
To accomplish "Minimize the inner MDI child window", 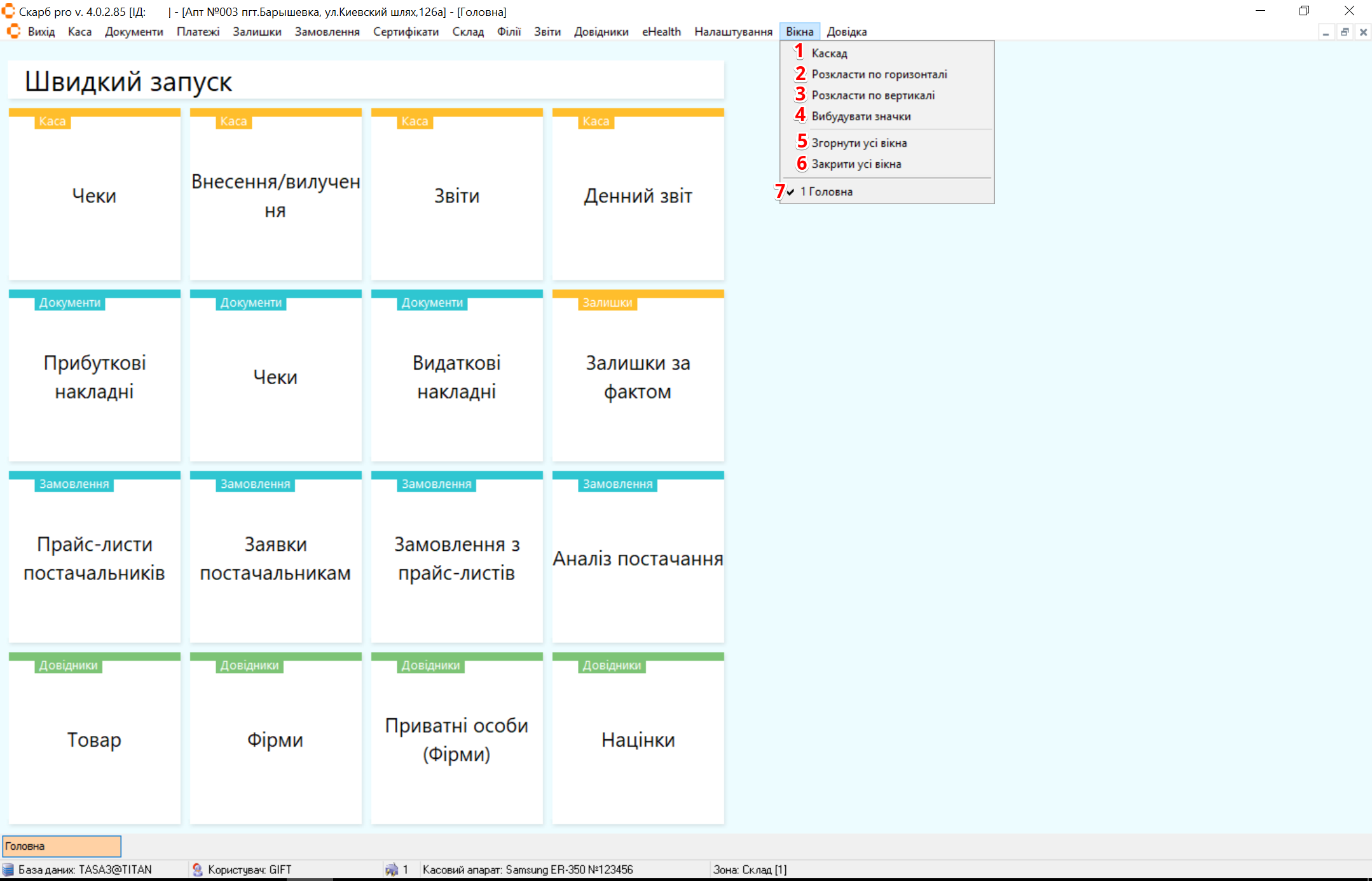I will click(x=1326, y=32).
